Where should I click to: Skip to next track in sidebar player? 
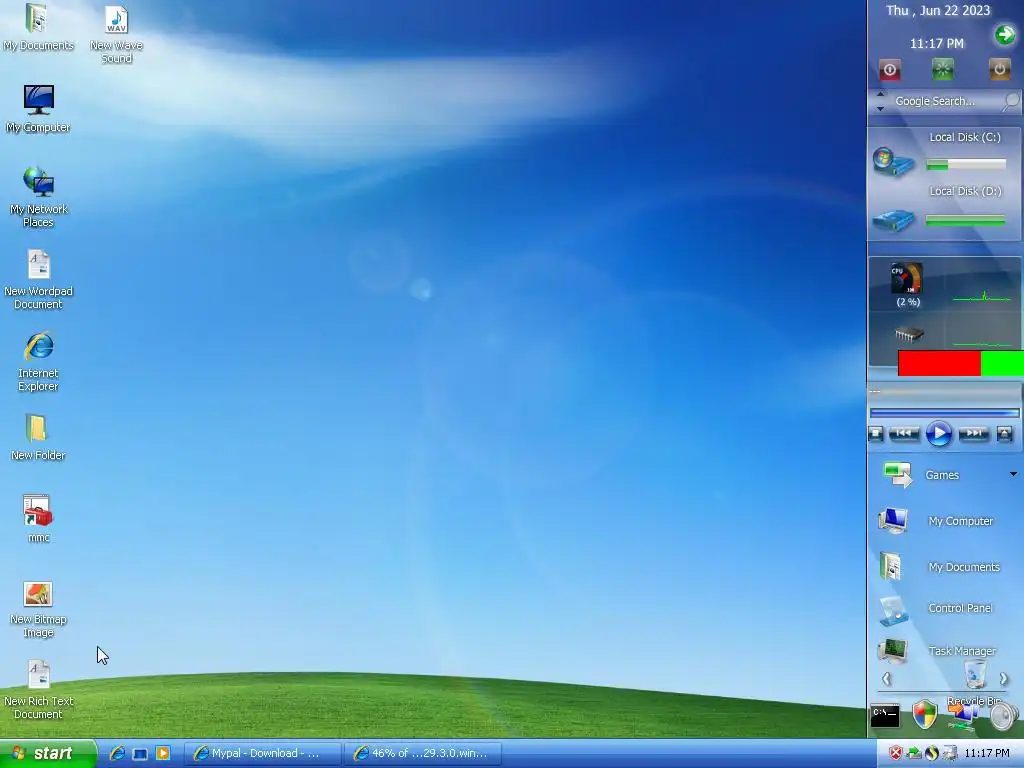pos(974,433)
